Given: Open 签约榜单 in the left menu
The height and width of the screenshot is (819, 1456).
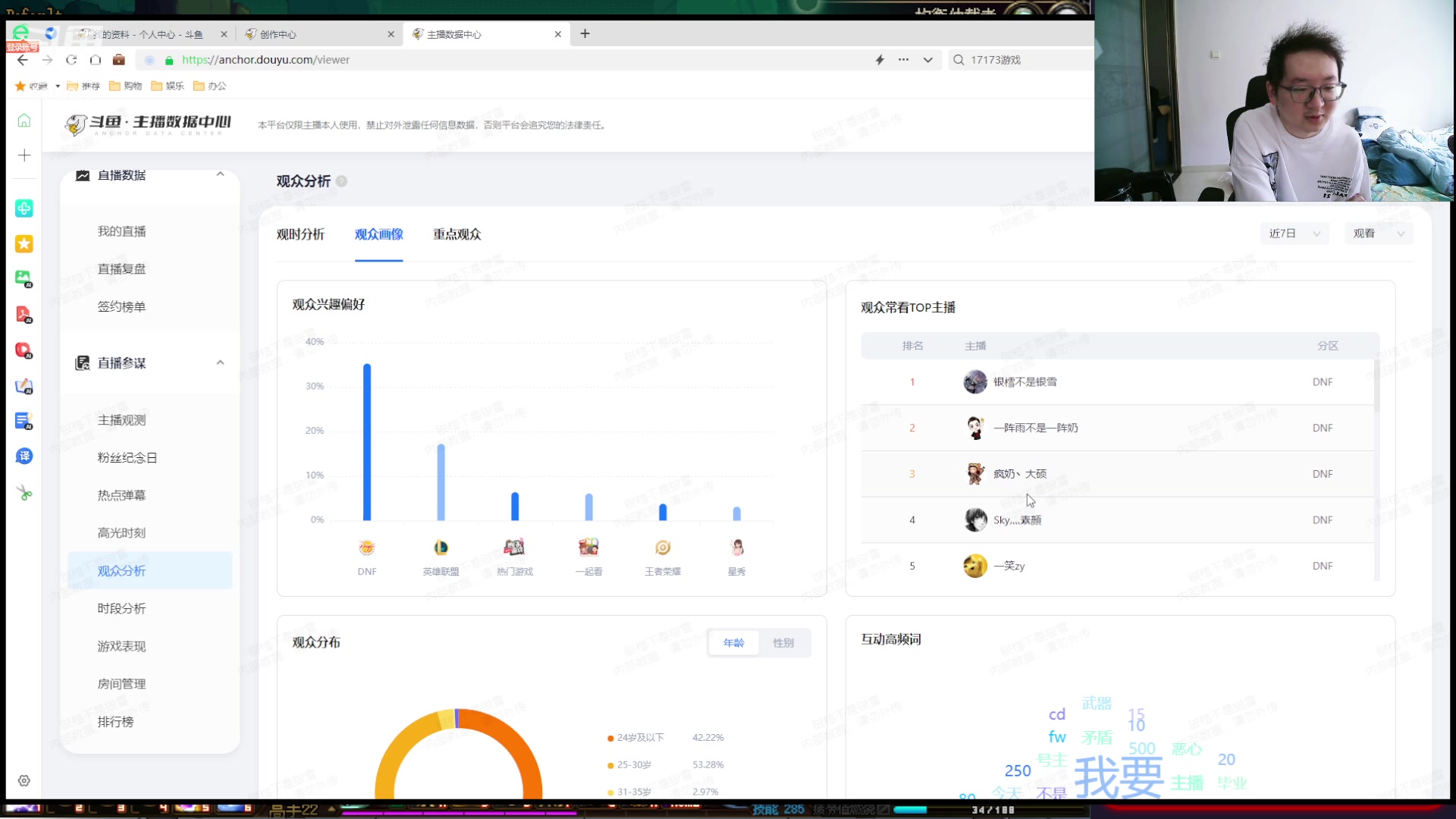Looking at the screenshot, I should pyautogui.click(x=121, y=307).
